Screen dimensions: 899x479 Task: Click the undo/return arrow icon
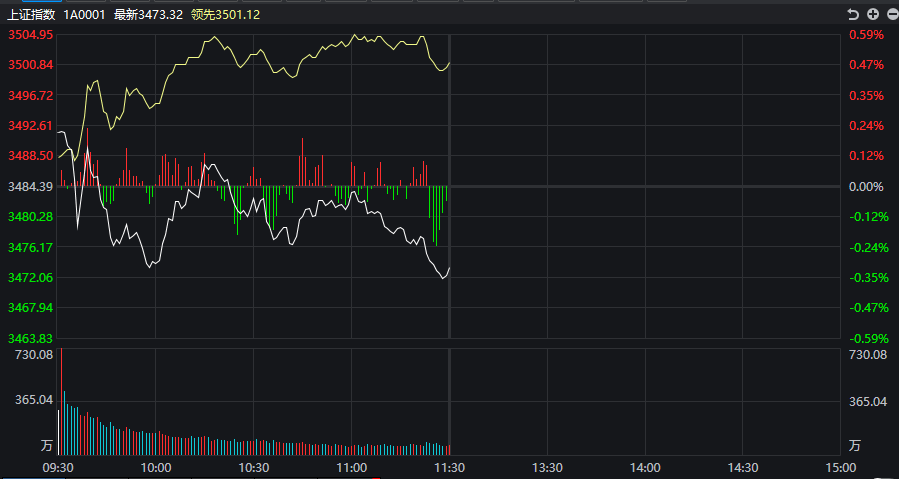[853, 14]
